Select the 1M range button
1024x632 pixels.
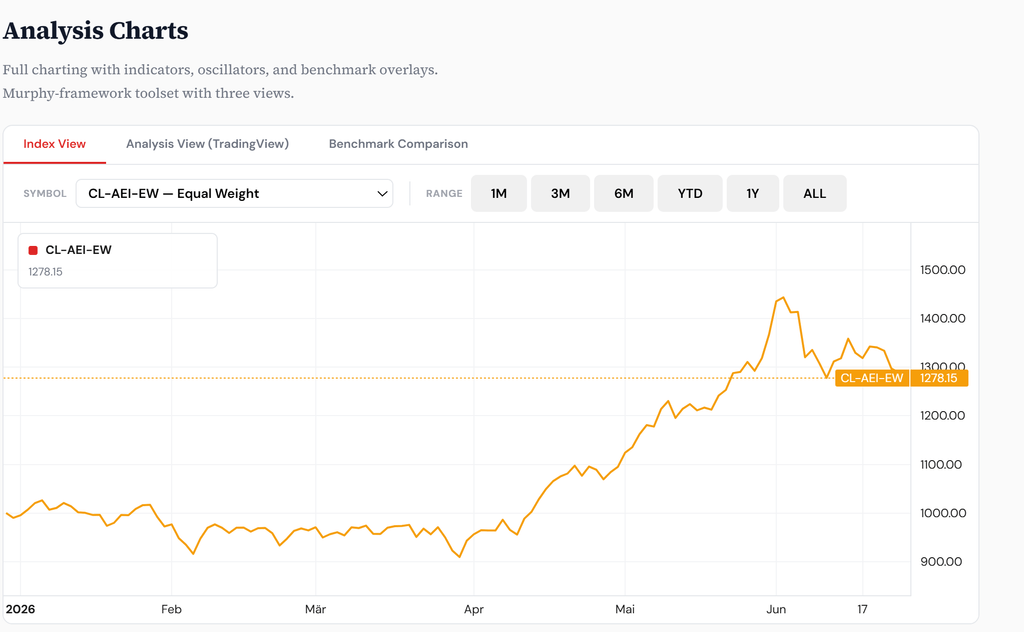[499, 193]
